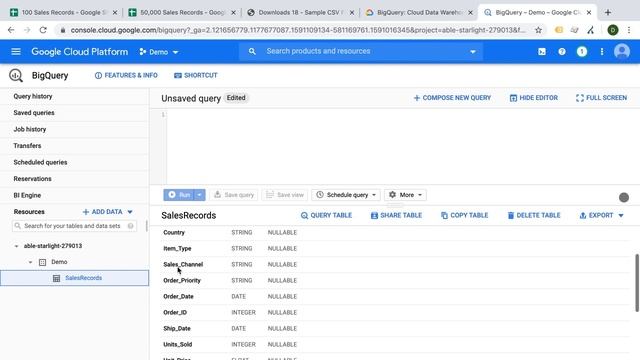Open BI Engine in sidebar
Image resolution: width=640 pixels, height=360 pixels.
tap(27, 195)
